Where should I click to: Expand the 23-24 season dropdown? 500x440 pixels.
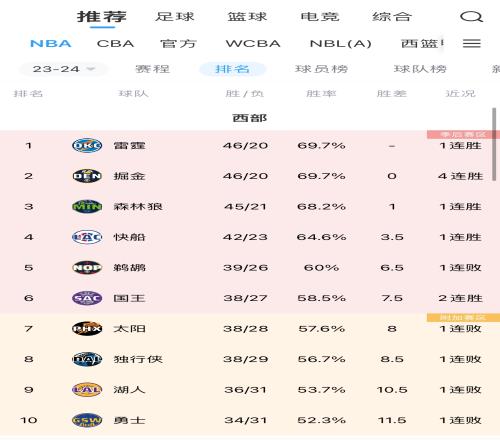(64, 69)
